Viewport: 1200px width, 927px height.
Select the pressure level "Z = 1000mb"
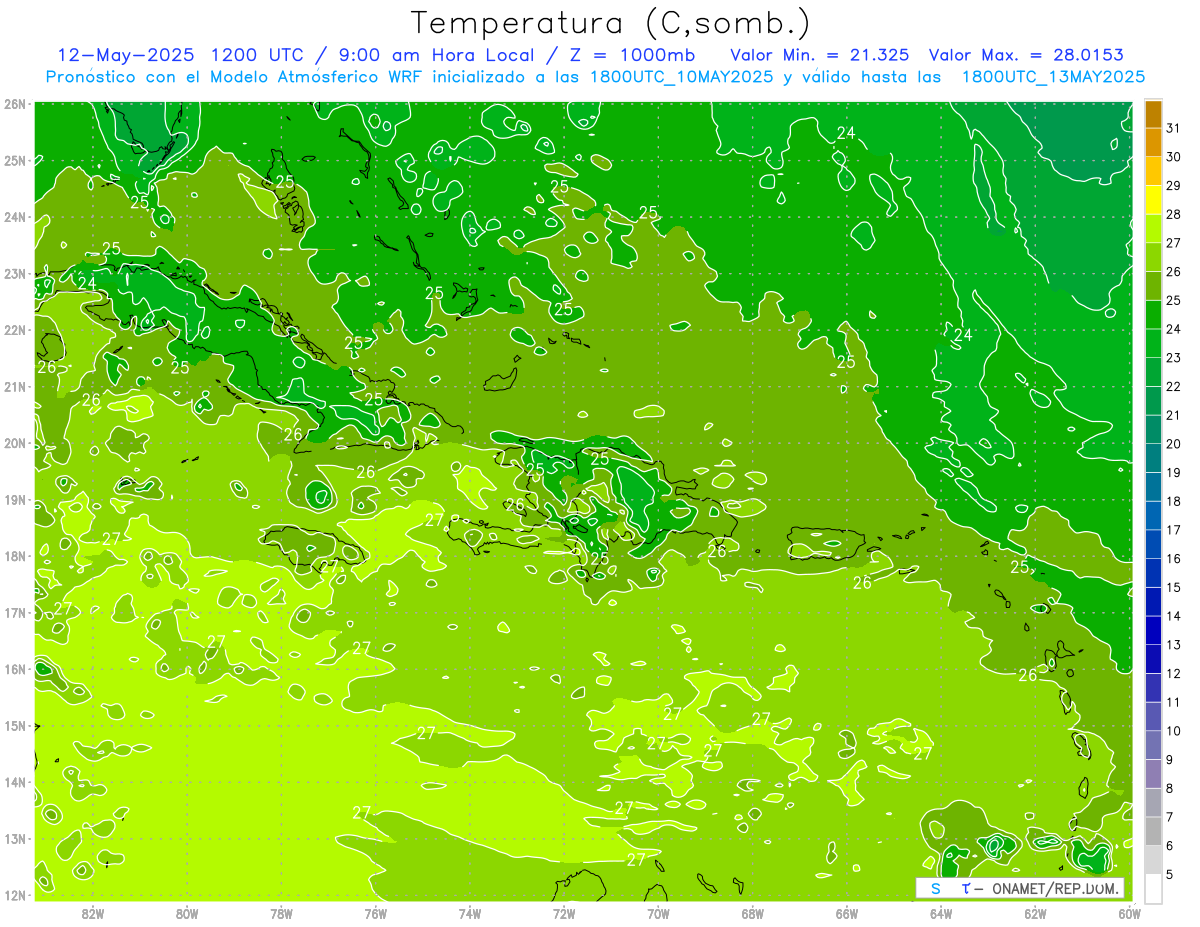click(x=632, y=54)
